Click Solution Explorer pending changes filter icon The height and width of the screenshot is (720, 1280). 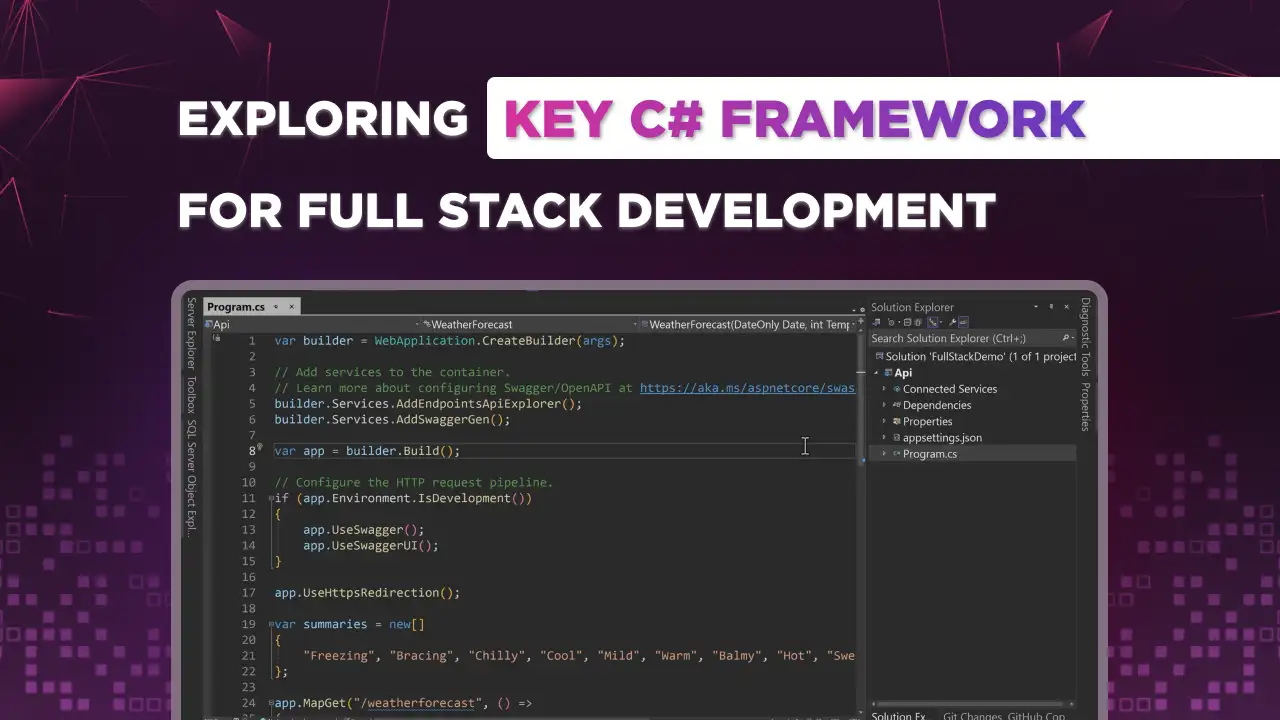pyautogui.click(x=891, y=322)
